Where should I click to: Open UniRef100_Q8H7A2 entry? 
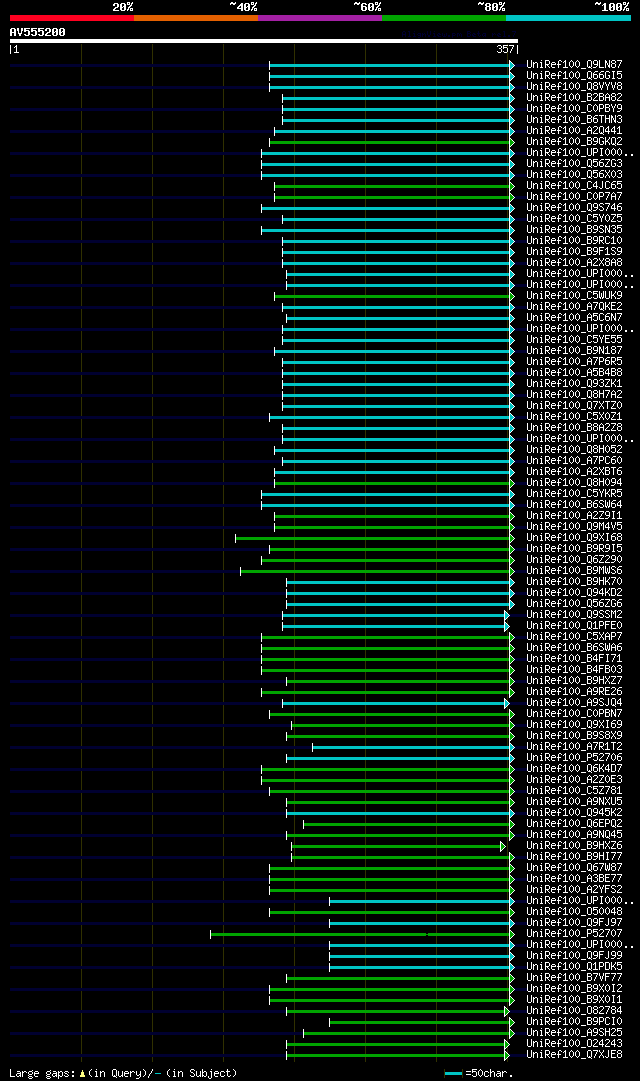(574, 395)
